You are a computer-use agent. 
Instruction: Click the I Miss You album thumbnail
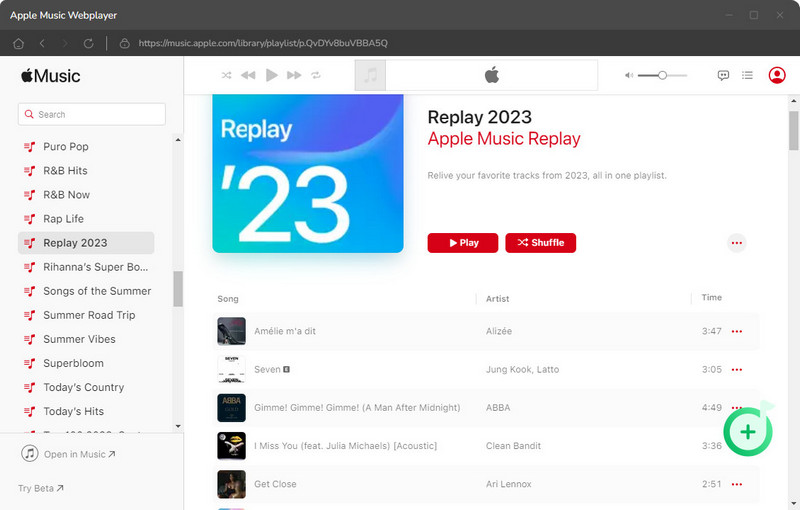coord(231,446)
